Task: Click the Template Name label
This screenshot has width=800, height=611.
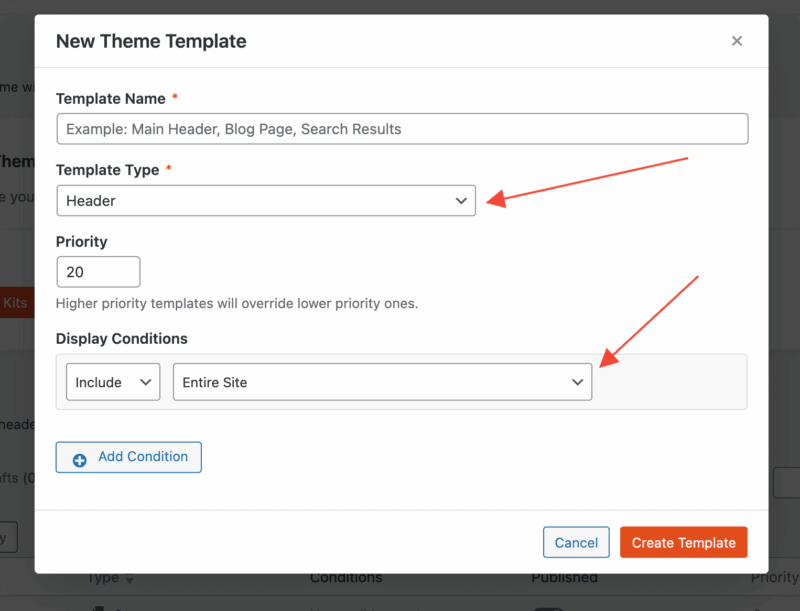Action: click(110, 98)
